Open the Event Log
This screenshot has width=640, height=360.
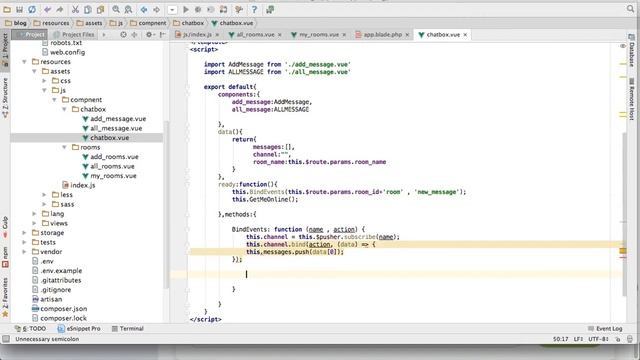[x=605, y=329]
